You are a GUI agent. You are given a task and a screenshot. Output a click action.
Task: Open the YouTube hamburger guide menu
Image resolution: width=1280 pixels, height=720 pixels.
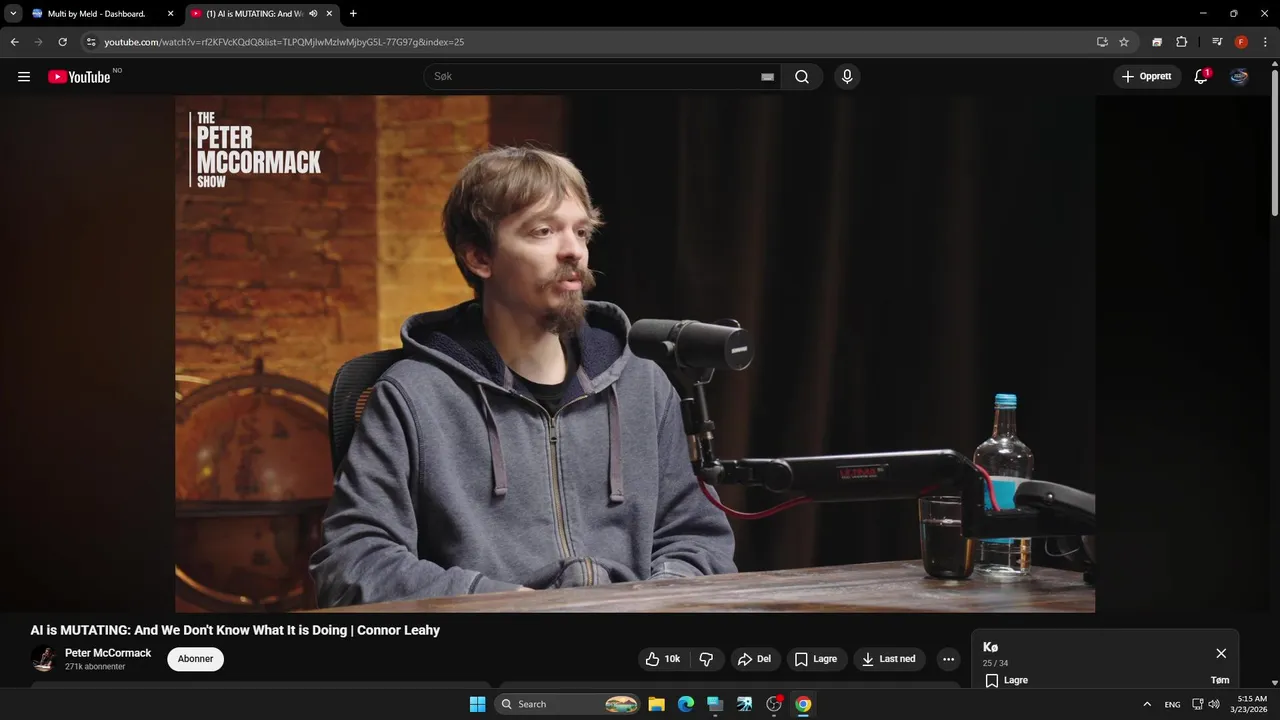point(24,77)
